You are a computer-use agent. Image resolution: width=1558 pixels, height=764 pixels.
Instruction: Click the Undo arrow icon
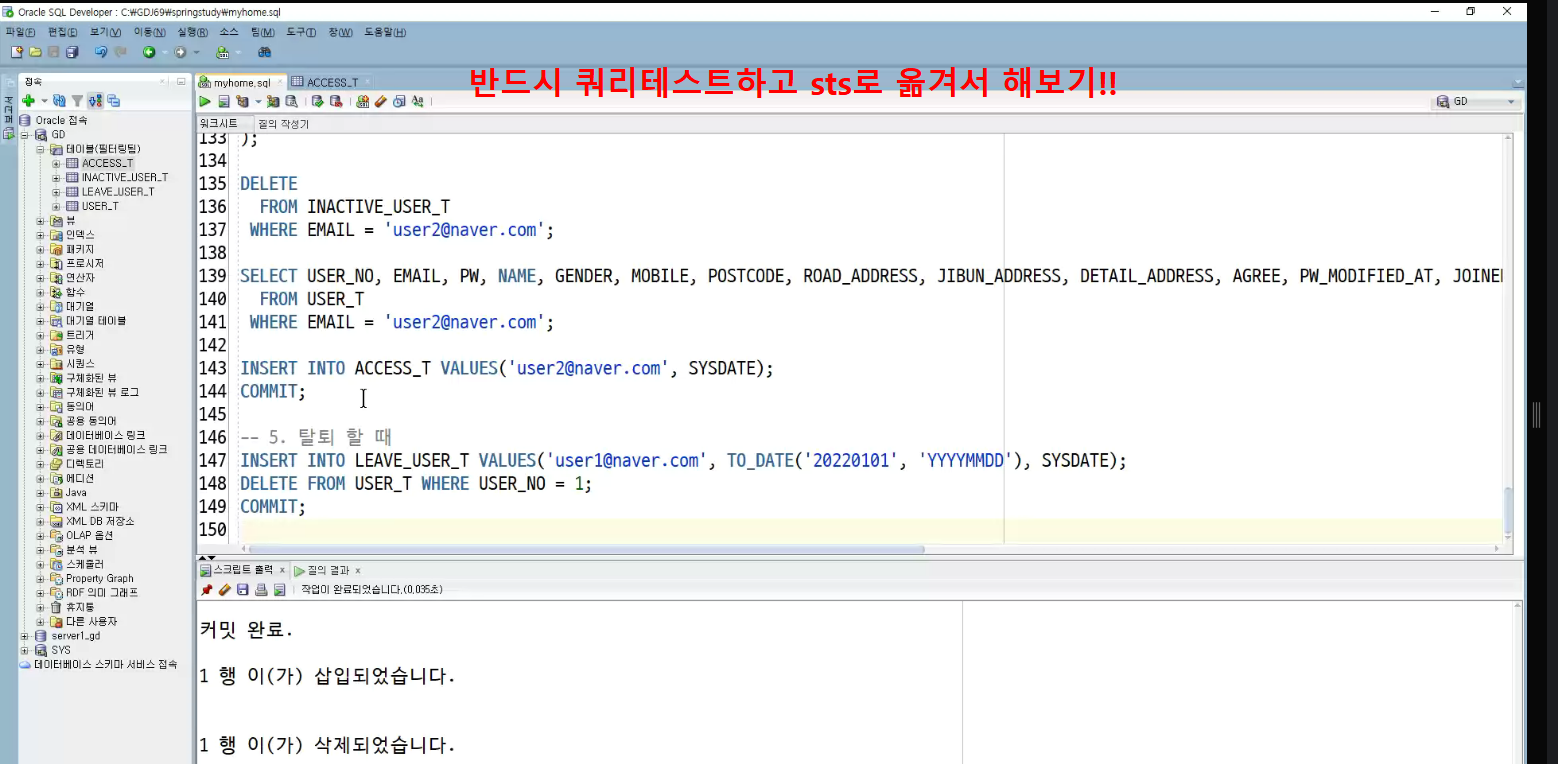[100, 51]
